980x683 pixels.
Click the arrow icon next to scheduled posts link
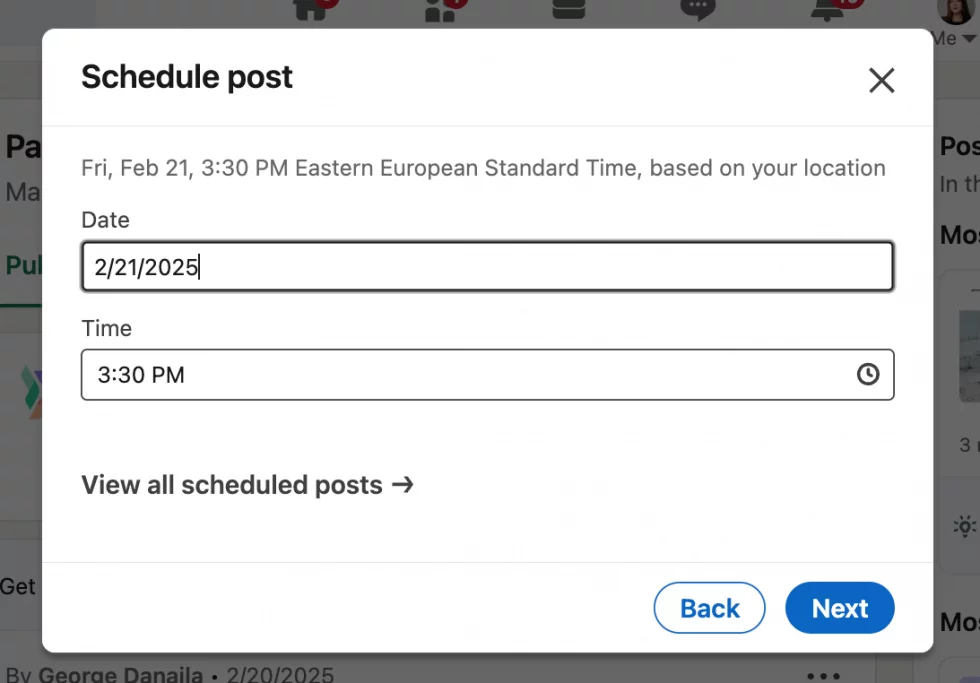pyautogui.click(x=404, y=485)
